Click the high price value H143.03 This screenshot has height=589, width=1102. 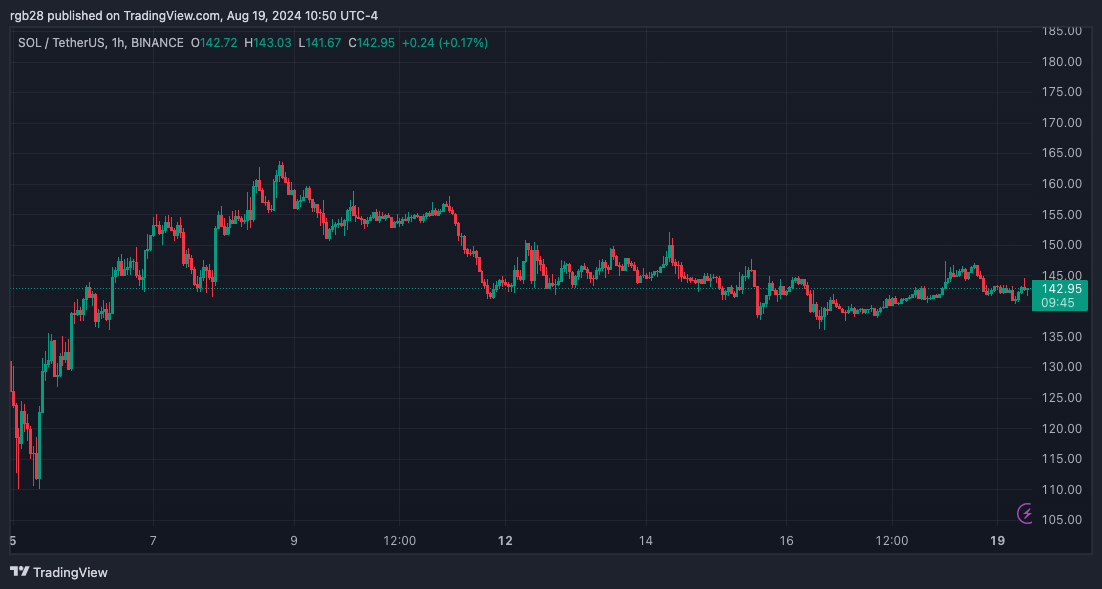click(x=269, y=43)
